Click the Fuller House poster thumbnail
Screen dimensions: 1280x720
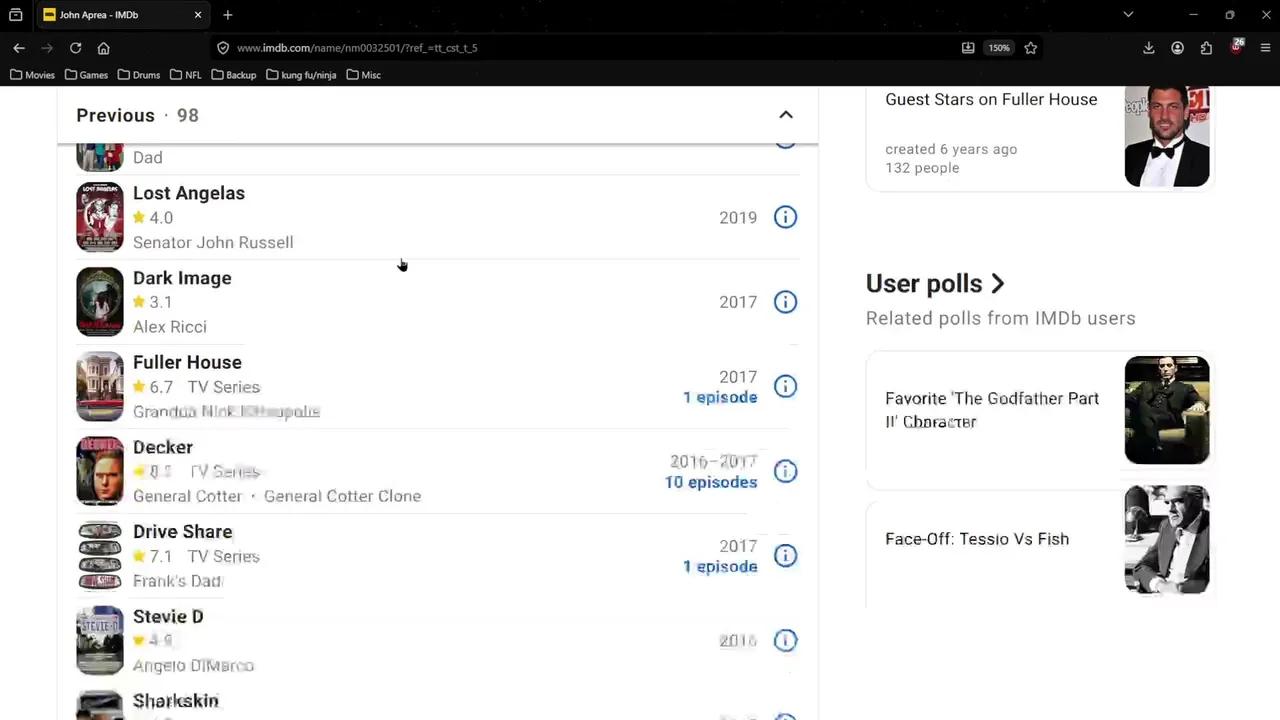click(100, 386)
